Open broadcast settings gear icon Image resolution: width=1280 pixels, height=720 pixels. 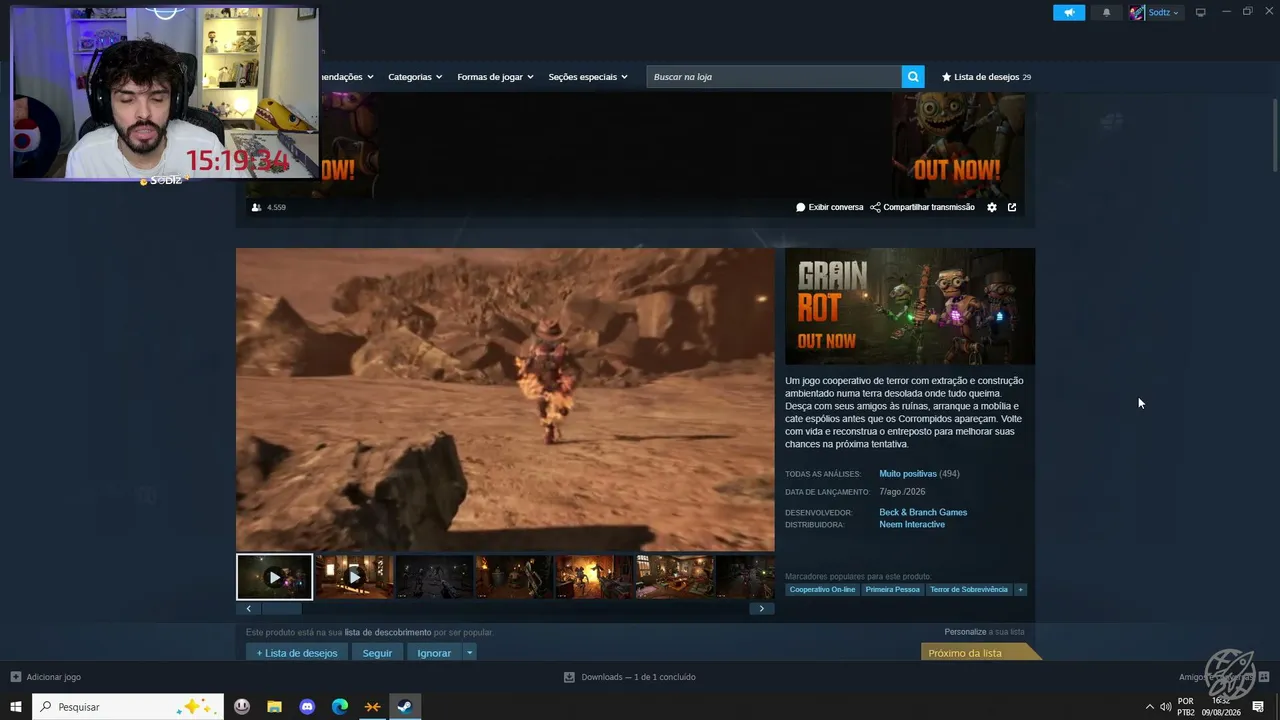(992, 207)
